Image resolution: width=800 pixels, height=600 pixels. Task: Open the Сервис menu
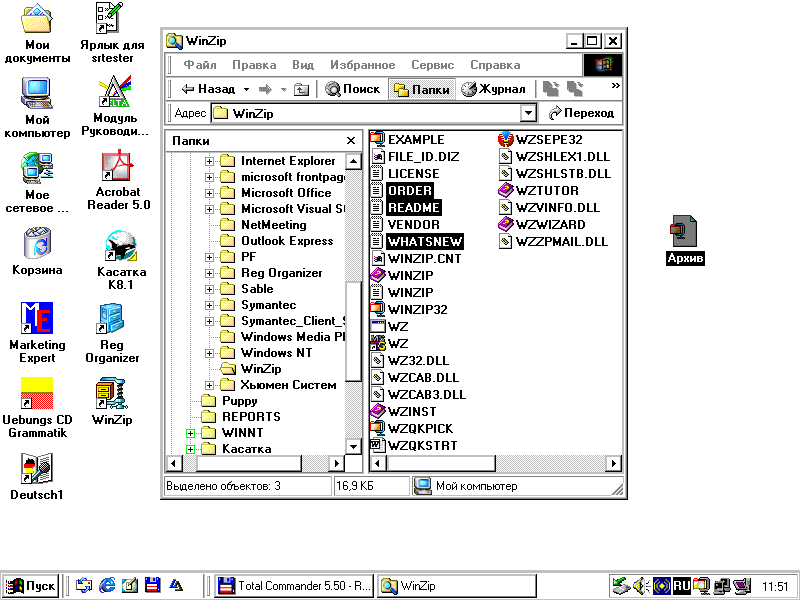coord(433,65)
